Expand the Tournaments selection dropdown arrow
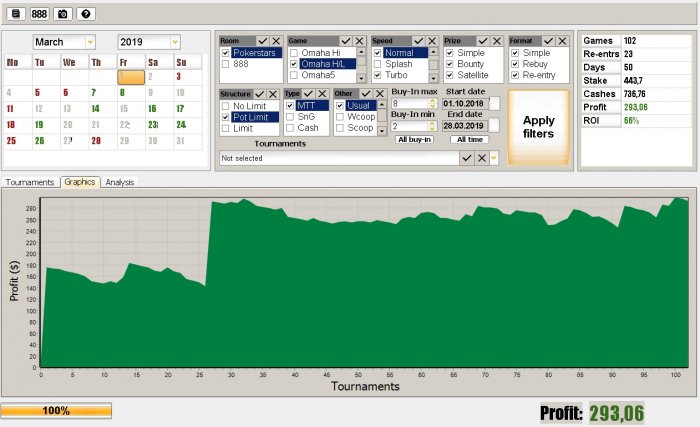This screenshot has width=700, height=427. point(494,158)
